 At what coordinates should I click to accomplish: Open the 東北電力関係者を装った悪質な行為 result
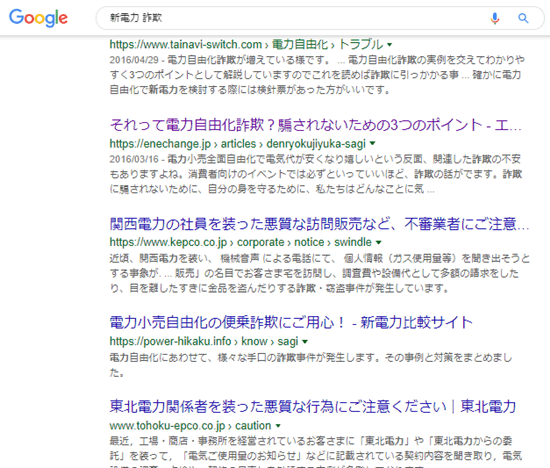point(313,407)
